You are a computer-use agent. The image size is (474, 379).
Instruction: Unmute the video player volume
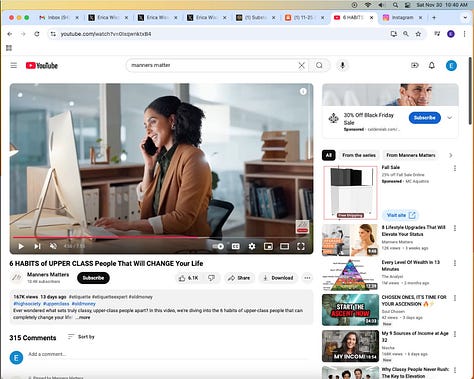pos(53,246)
